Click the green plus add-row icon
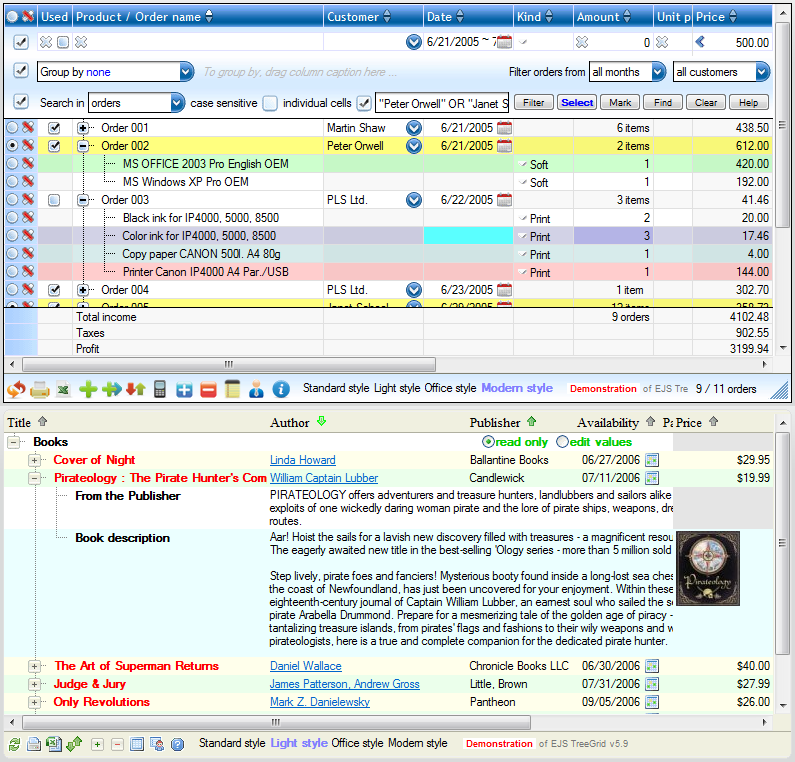 coord(88,389)
